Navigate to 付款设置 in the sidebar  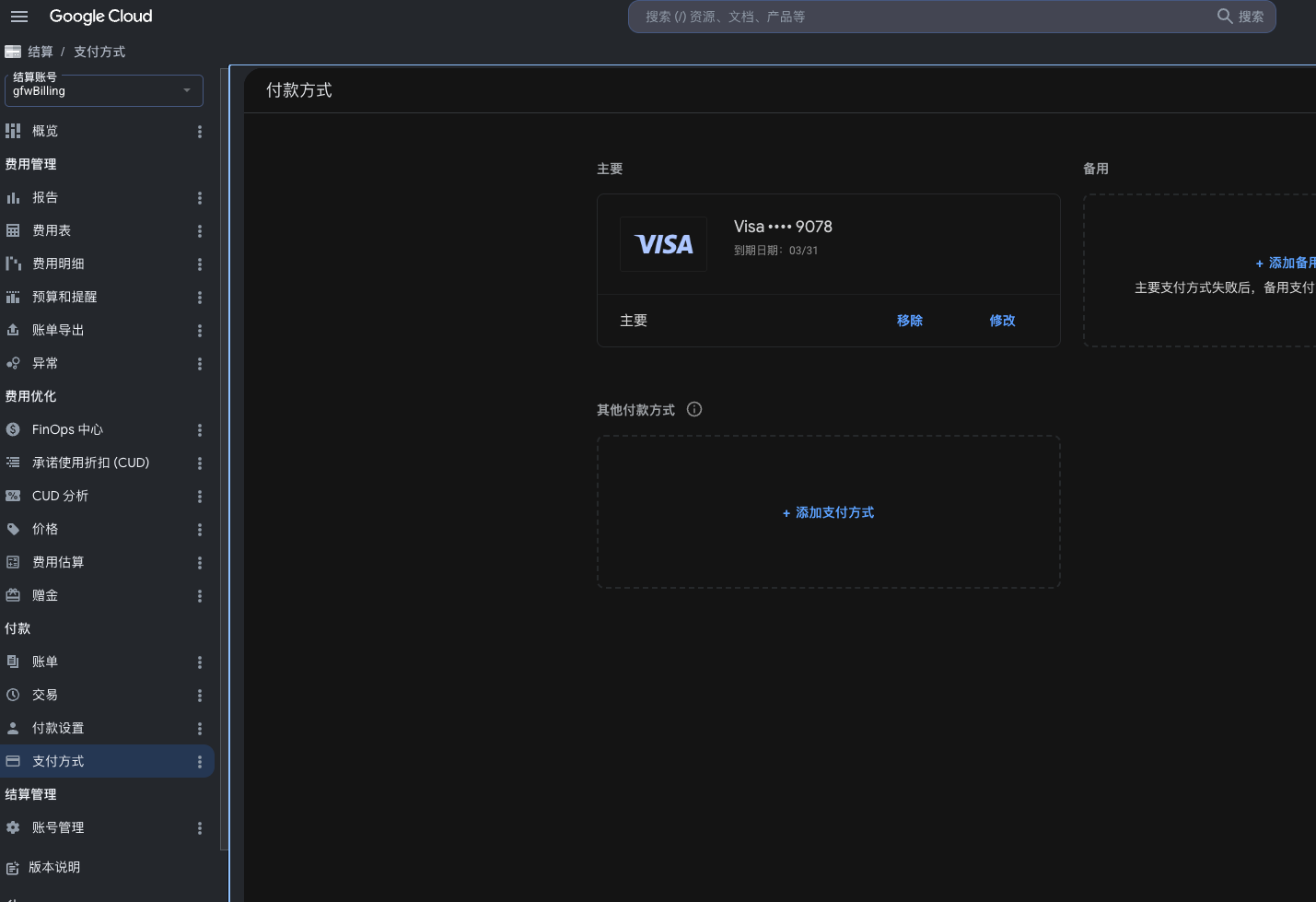(x=58, y=728)
